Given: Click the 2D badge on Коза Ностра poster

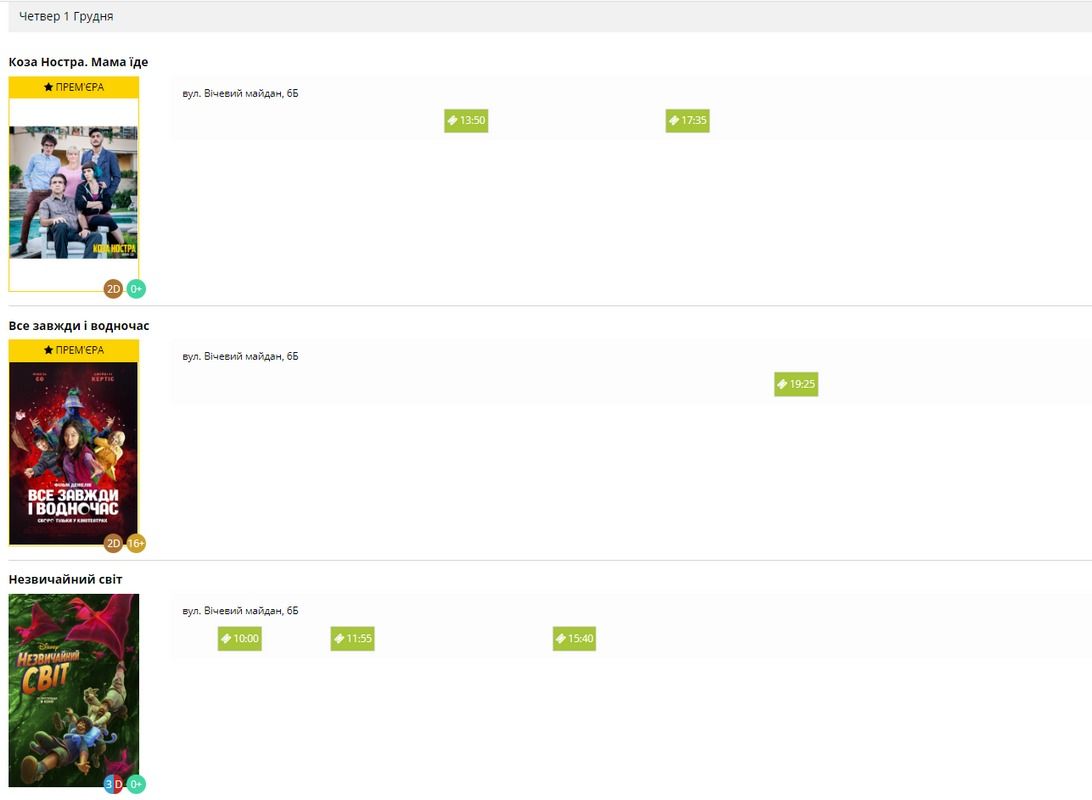Looking at the screenshot, I should coord(113,289).
